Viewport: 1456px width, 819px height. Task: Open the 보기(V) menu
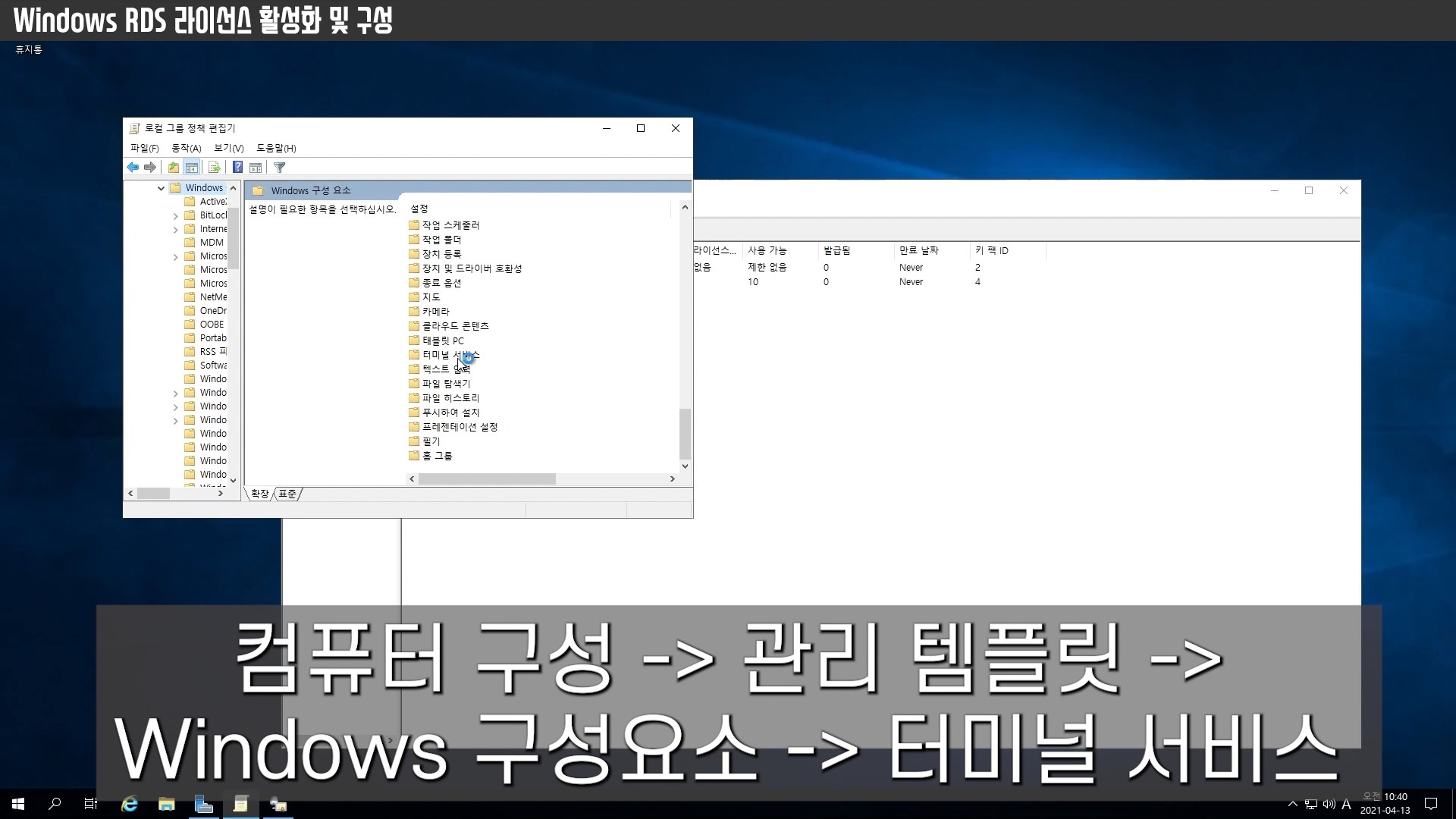tap(228, 148)
